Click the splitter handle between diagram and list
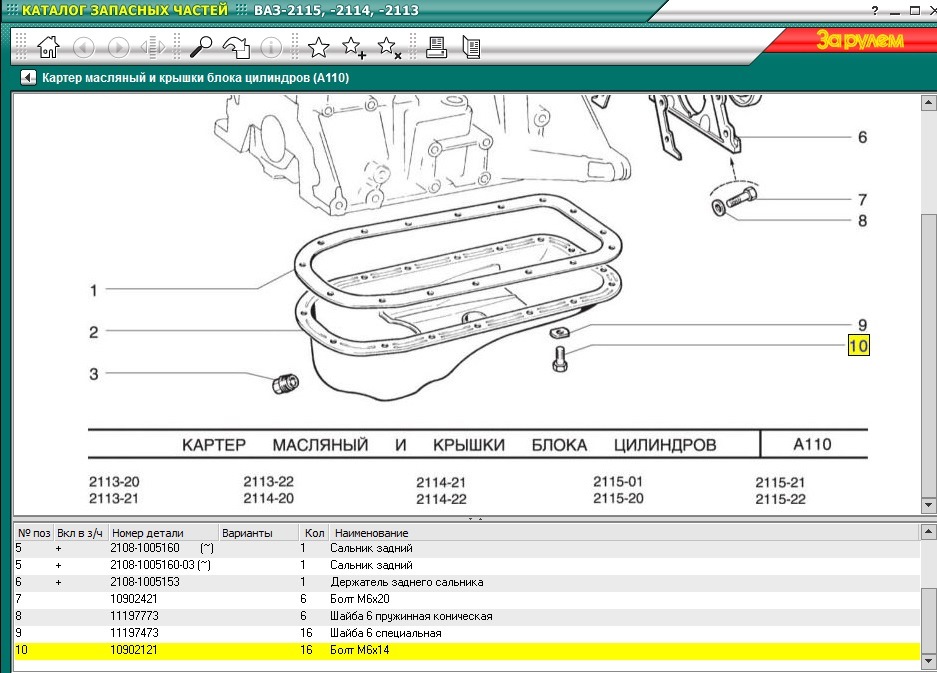This screenshot has width=937, height=673. (475, 519)
